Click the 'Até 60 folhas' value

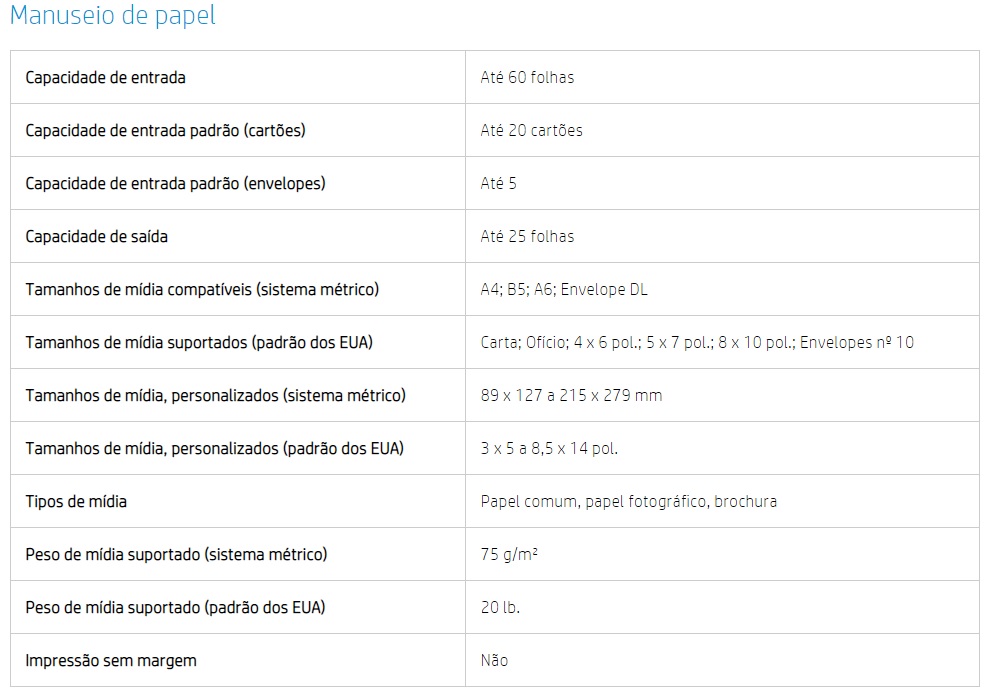coord(527,77)
